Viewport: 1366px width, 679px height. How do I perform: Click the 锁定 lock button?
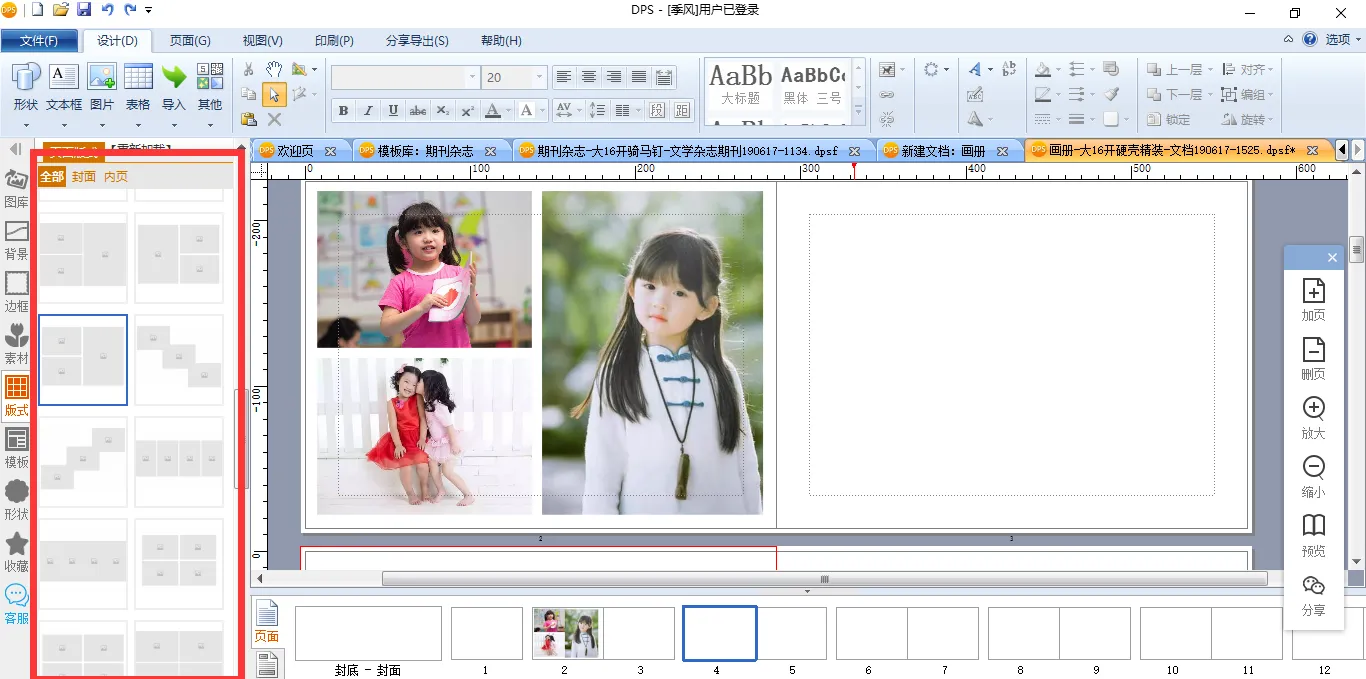click(x=1168, y=119)
